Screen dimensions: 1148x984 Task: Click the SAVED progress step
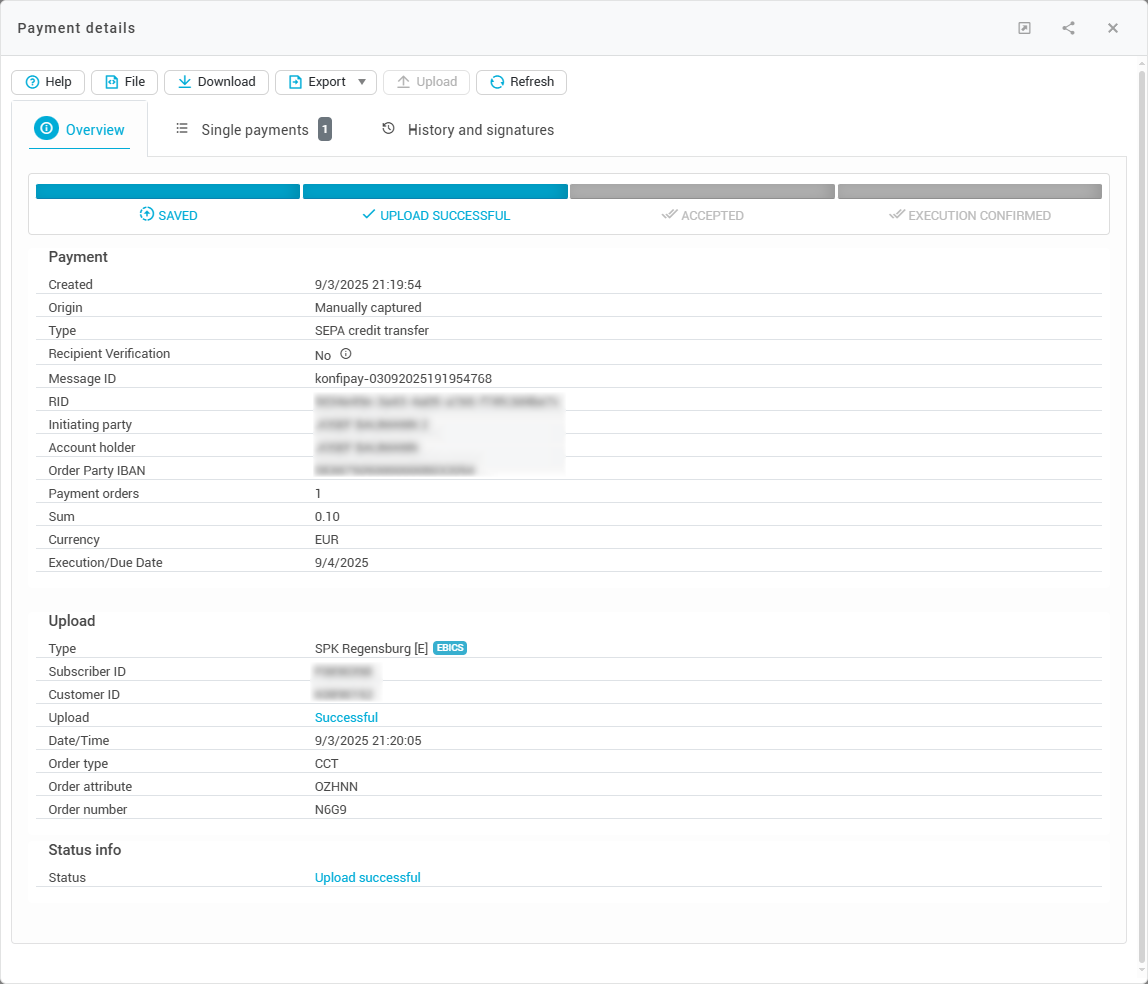(x=168, y=215)
